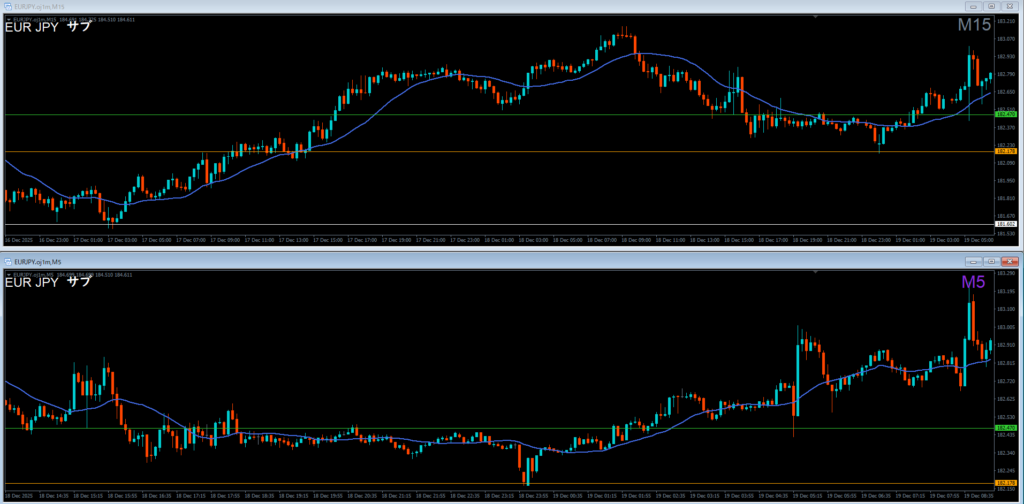Image resolution: width=1024 pixels, height=504 pixels.
Task: Click the purple M5 timeframe label
Action: [973, 282]
